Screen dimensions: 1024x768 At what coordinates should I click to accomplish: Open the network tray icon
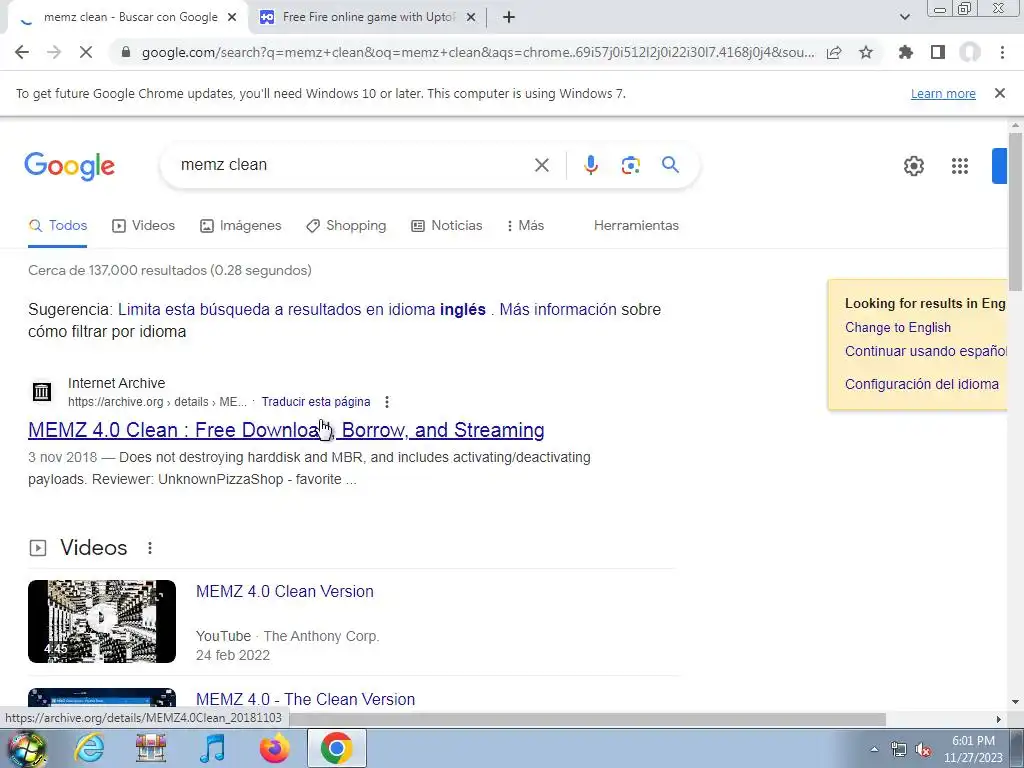(x=899, y=750)
